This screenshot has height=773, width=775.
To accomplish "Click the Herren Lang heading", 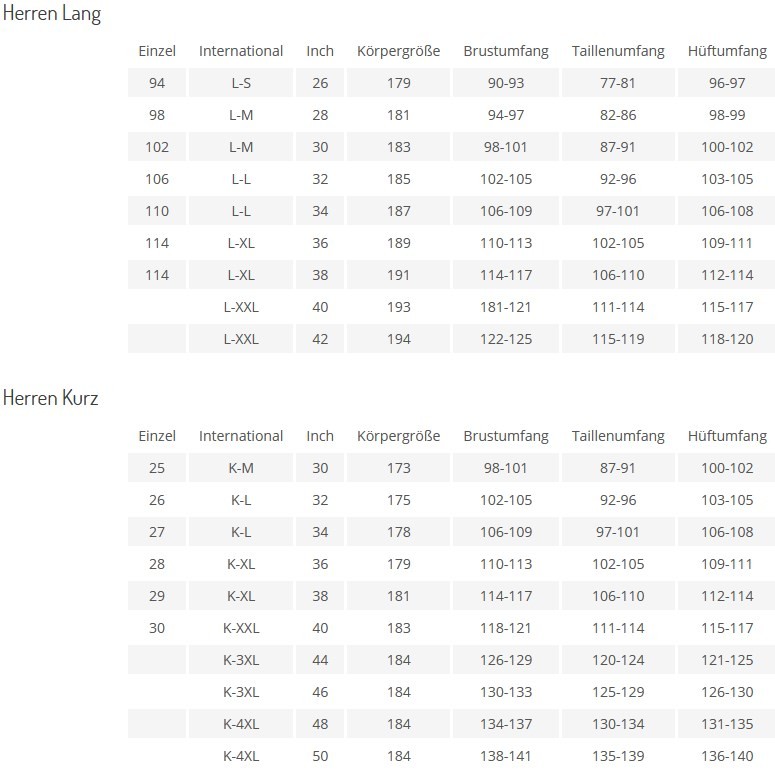I will pyautogui.click(x=52, y=13).
